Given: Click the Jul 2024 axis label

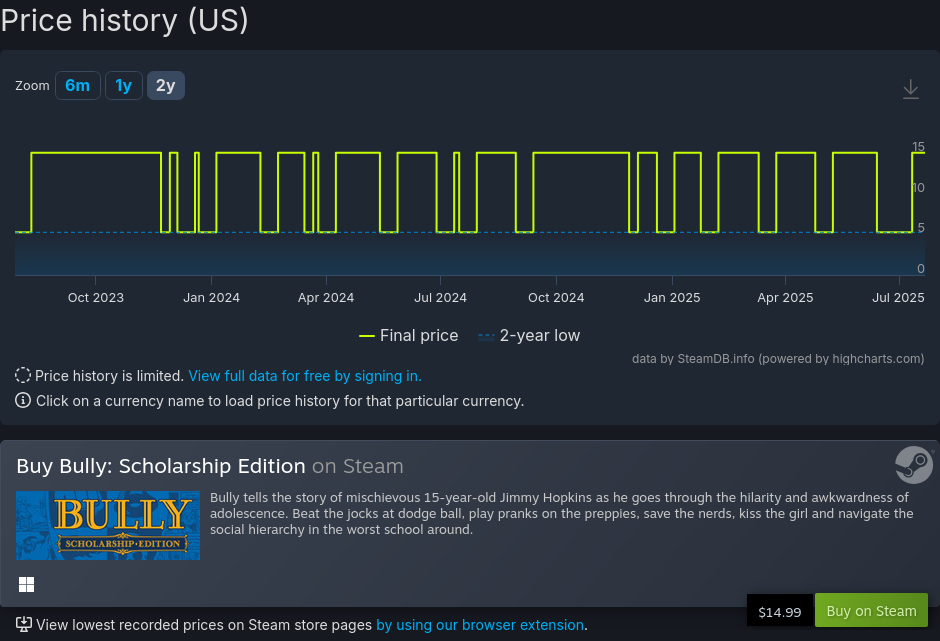Looking at the screenshot, I should pyautogui.click(x=441, y=297).
